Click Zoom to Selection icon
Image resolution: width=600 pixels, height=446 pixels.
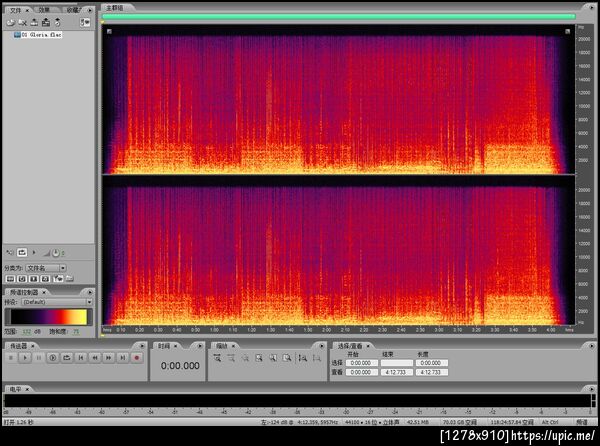[x=259, y=358]
